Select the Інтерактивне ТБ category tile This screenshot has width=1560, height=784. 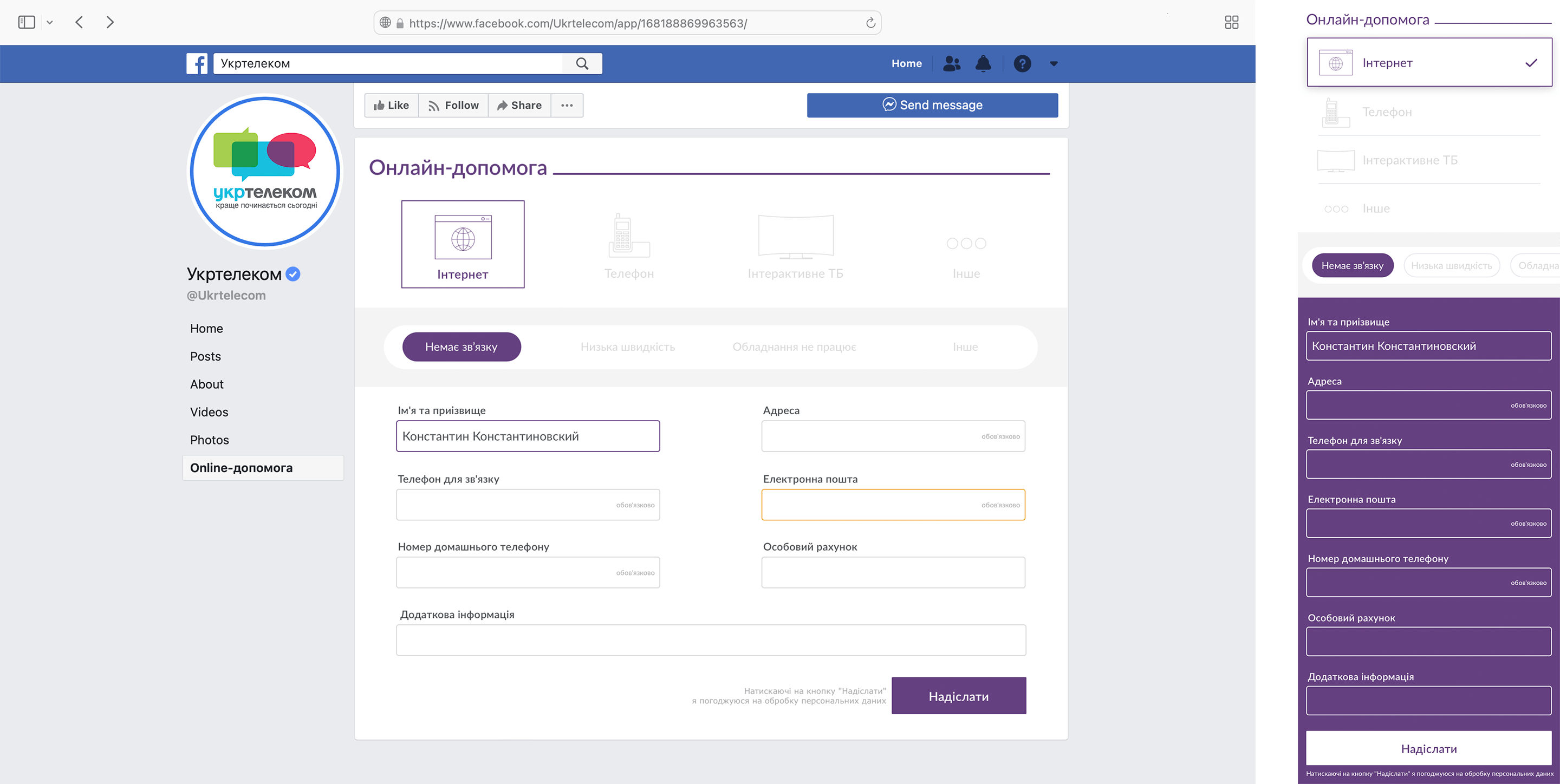point(795,245)
